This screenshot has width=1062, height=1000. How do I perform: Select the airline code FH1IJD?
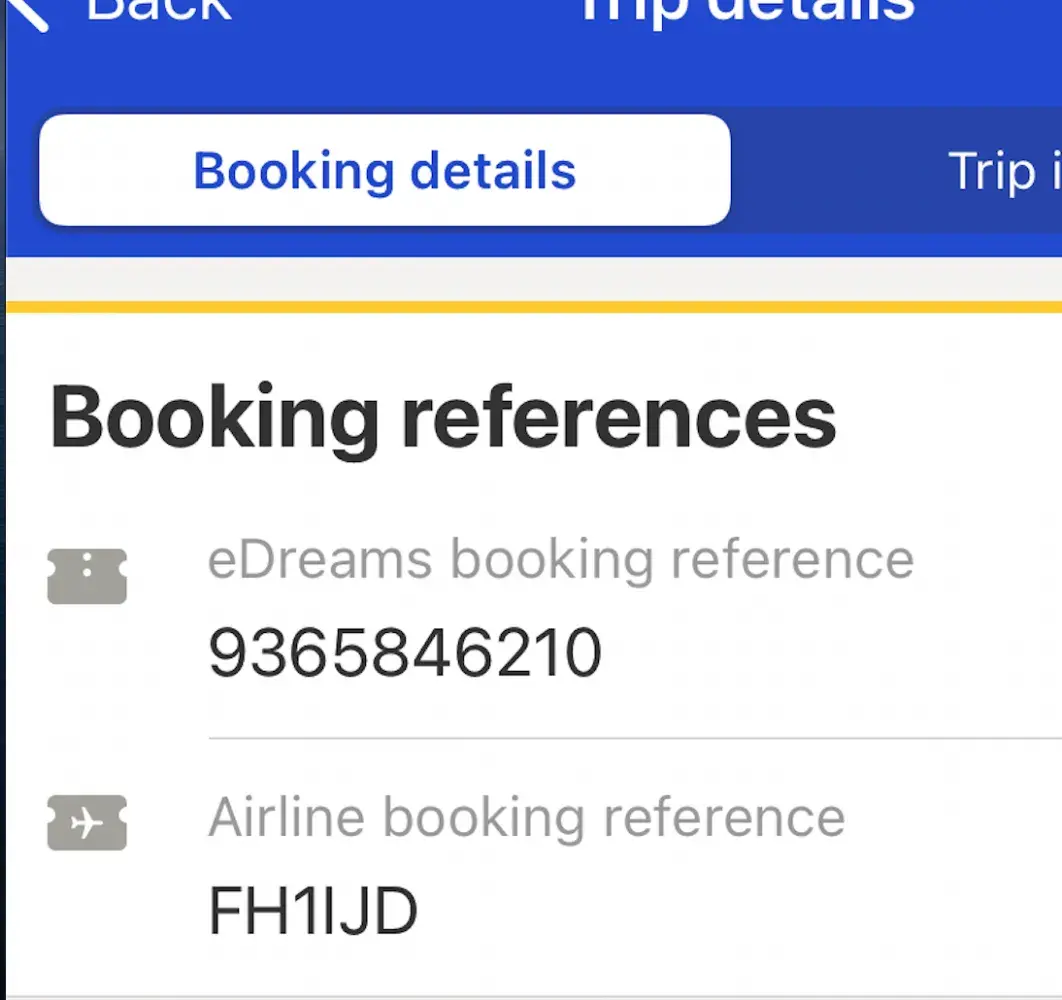312,911
